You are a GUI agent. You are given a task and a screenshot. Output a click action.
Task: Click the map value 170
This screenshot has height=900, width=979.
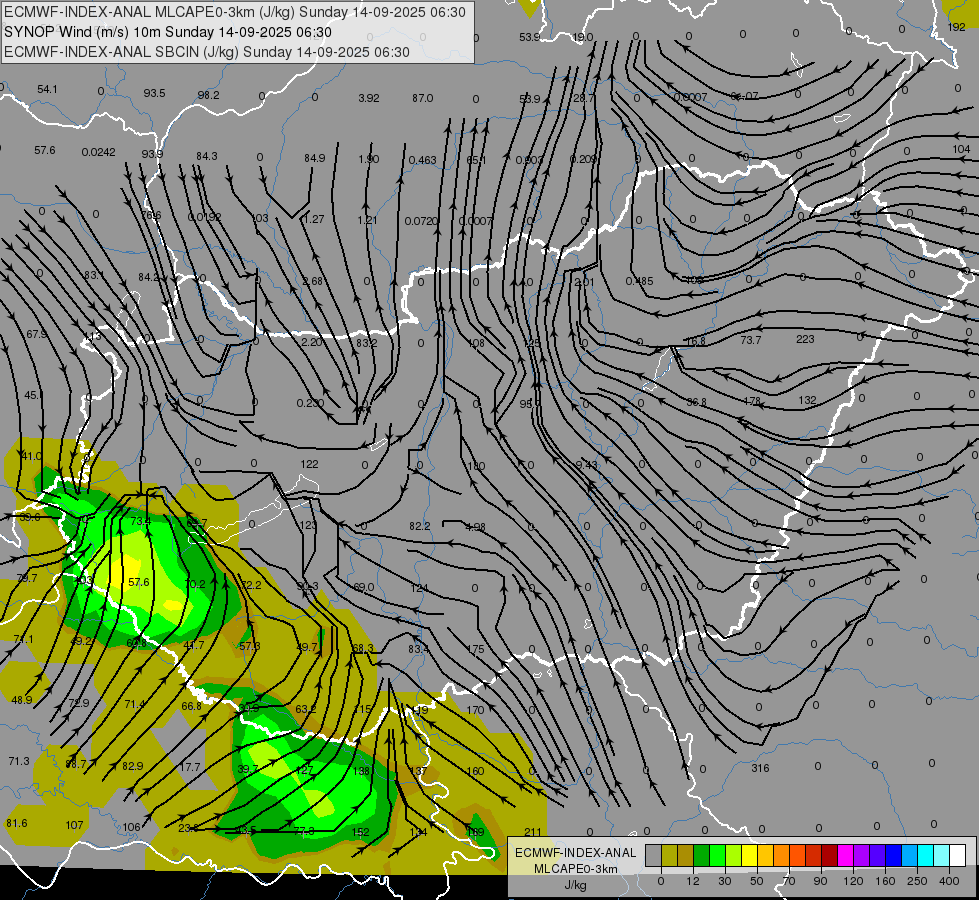pos(475,710)
